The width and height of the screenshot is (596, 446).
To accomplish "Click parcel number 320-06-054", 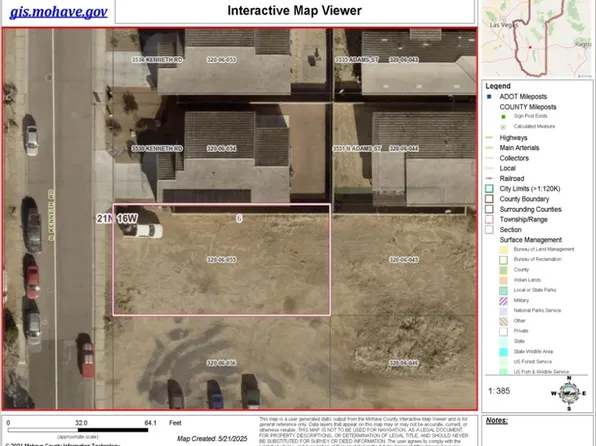I will (221, 148).
